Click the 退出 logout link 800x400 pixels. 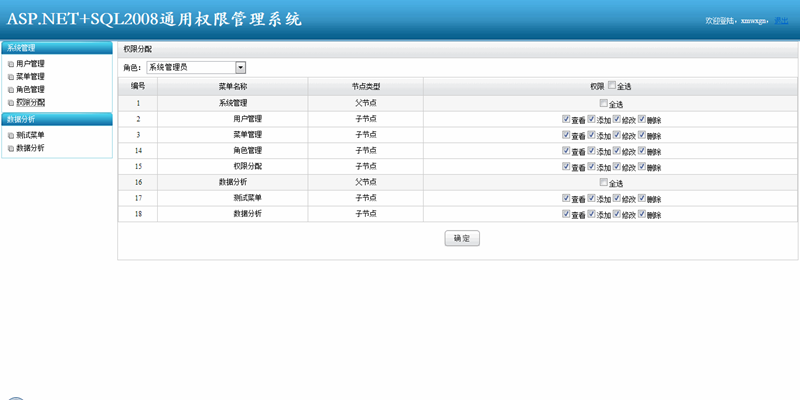point(781,21)
